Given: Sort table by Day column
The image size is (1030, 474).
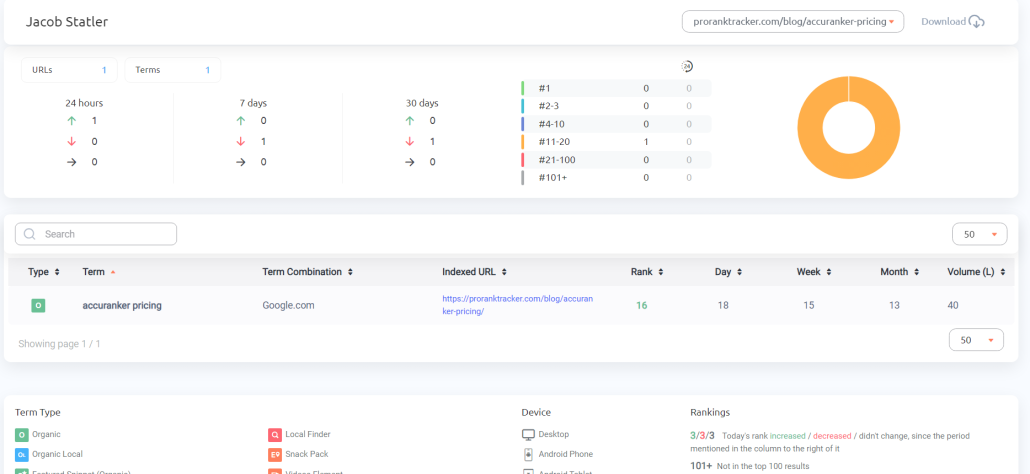Looking at the screenshot, I should tap(728, 272).
